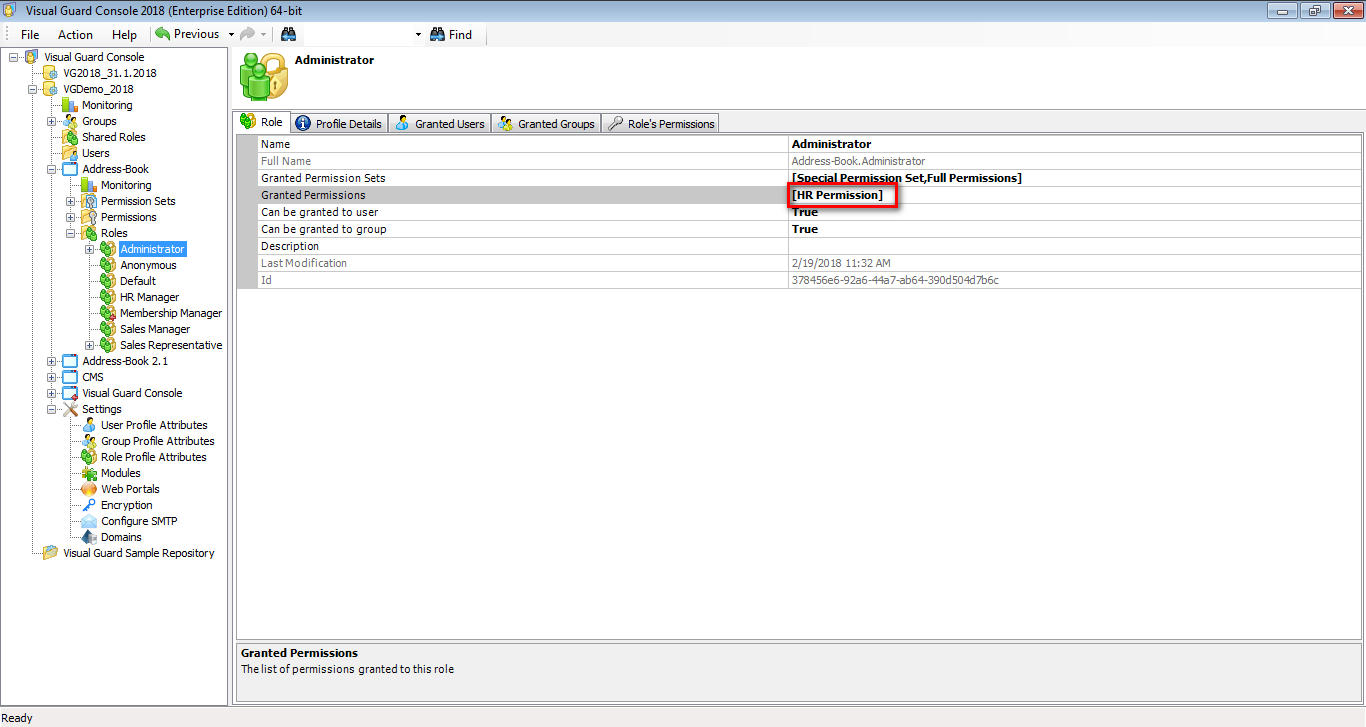Click the Previous navigation button

point(190,34)
